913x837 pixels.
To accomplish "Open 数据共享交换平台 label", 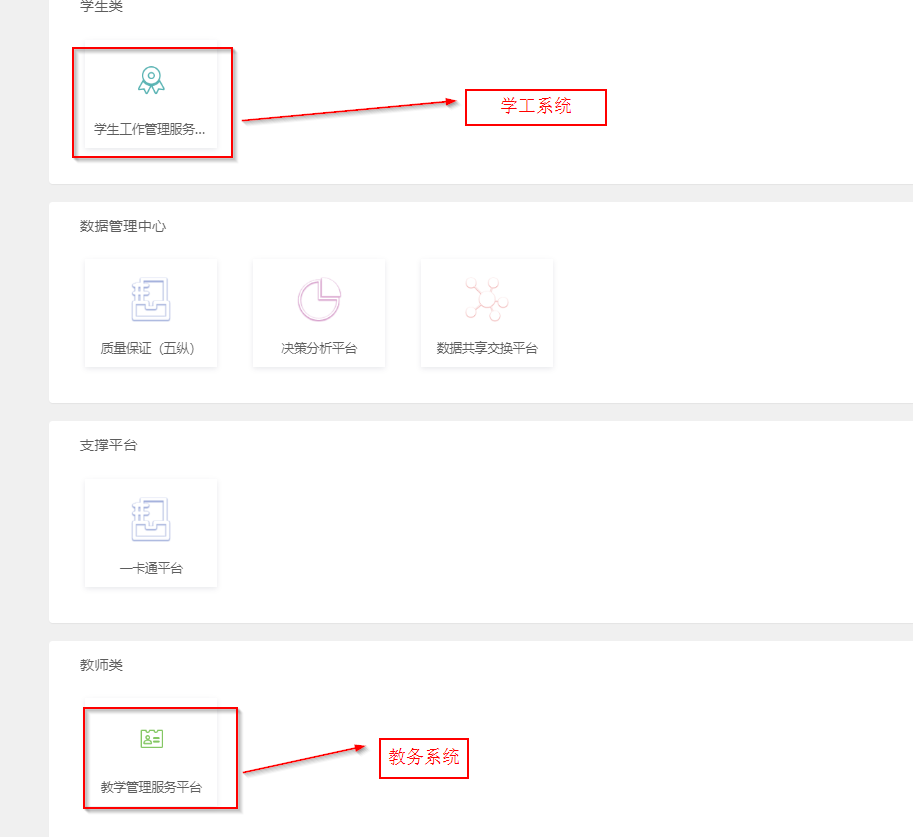I will pyautogui.click(x=487, y=348).
